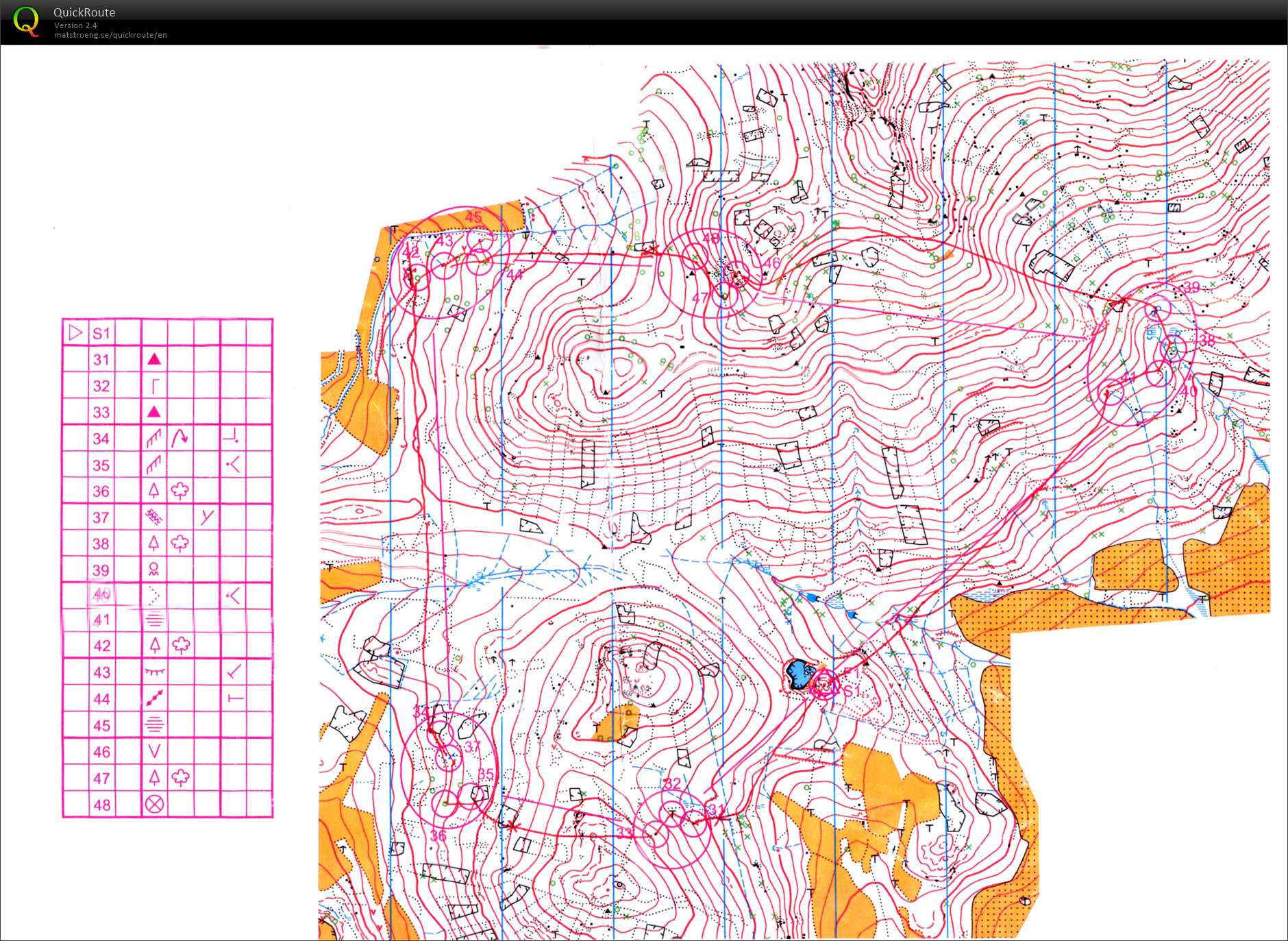Select control code 46 in description table

point(102,752)
